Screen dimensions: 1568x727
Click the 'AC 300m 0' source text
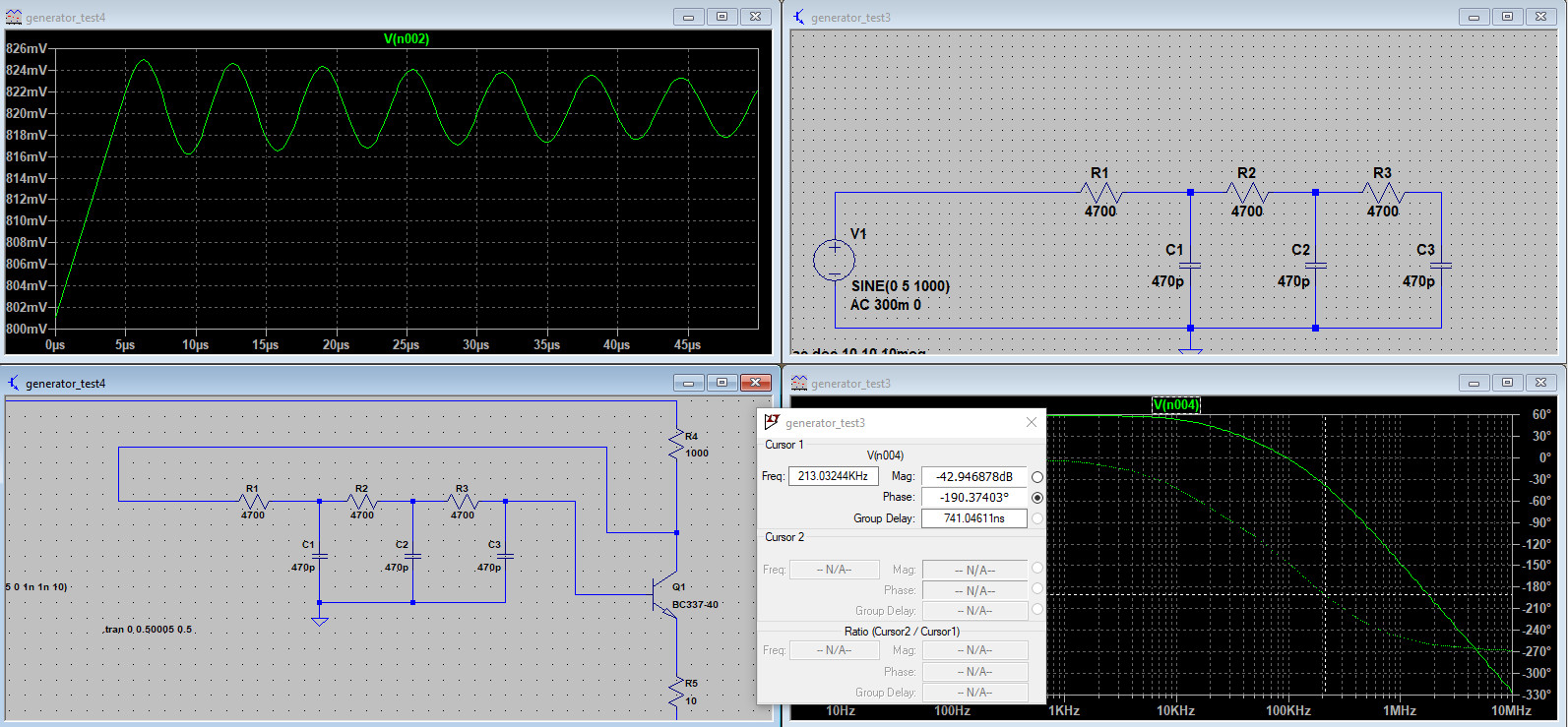tap(886, 305)
